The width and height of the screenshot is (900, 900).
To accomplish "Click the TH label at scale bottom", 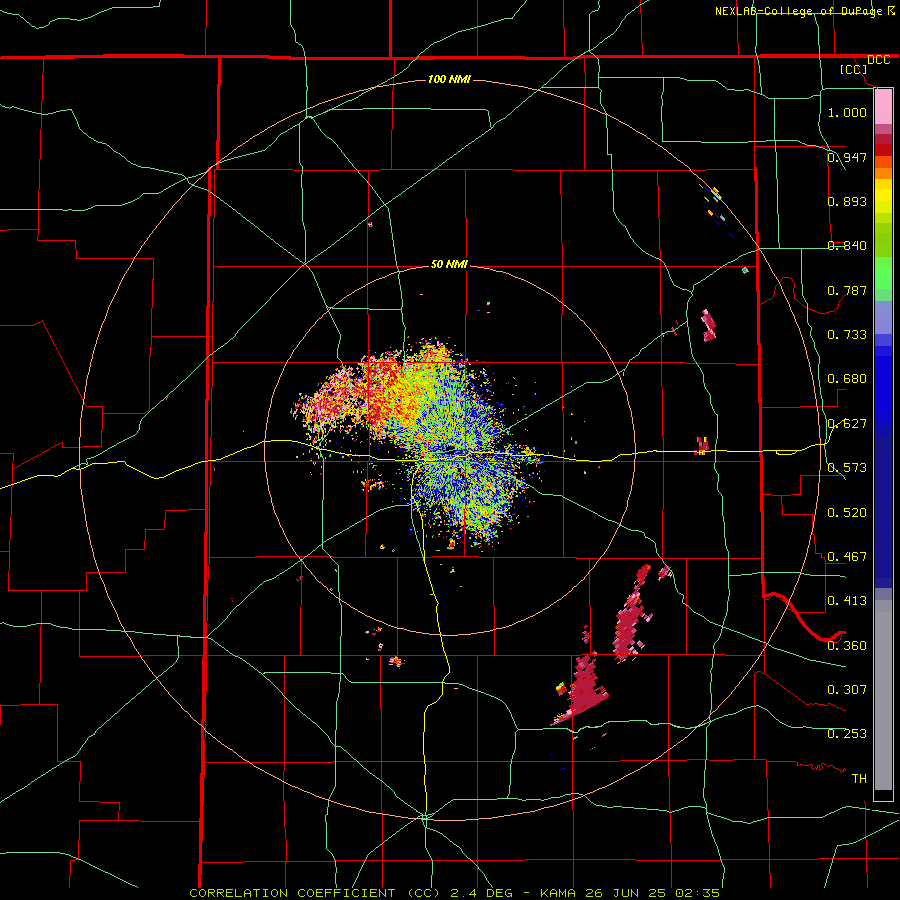I will click(x=859, y=779).
